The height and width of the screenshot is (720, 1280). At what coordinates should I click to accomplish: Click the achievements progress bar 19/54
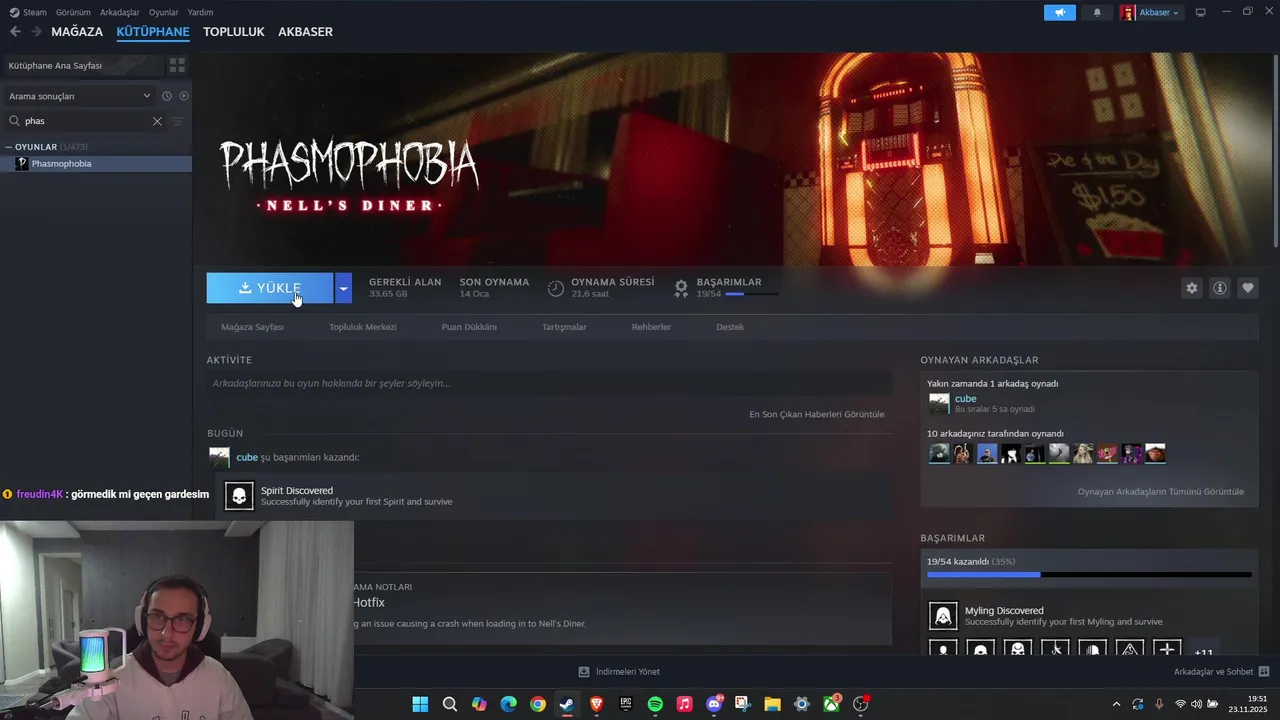1089,575
